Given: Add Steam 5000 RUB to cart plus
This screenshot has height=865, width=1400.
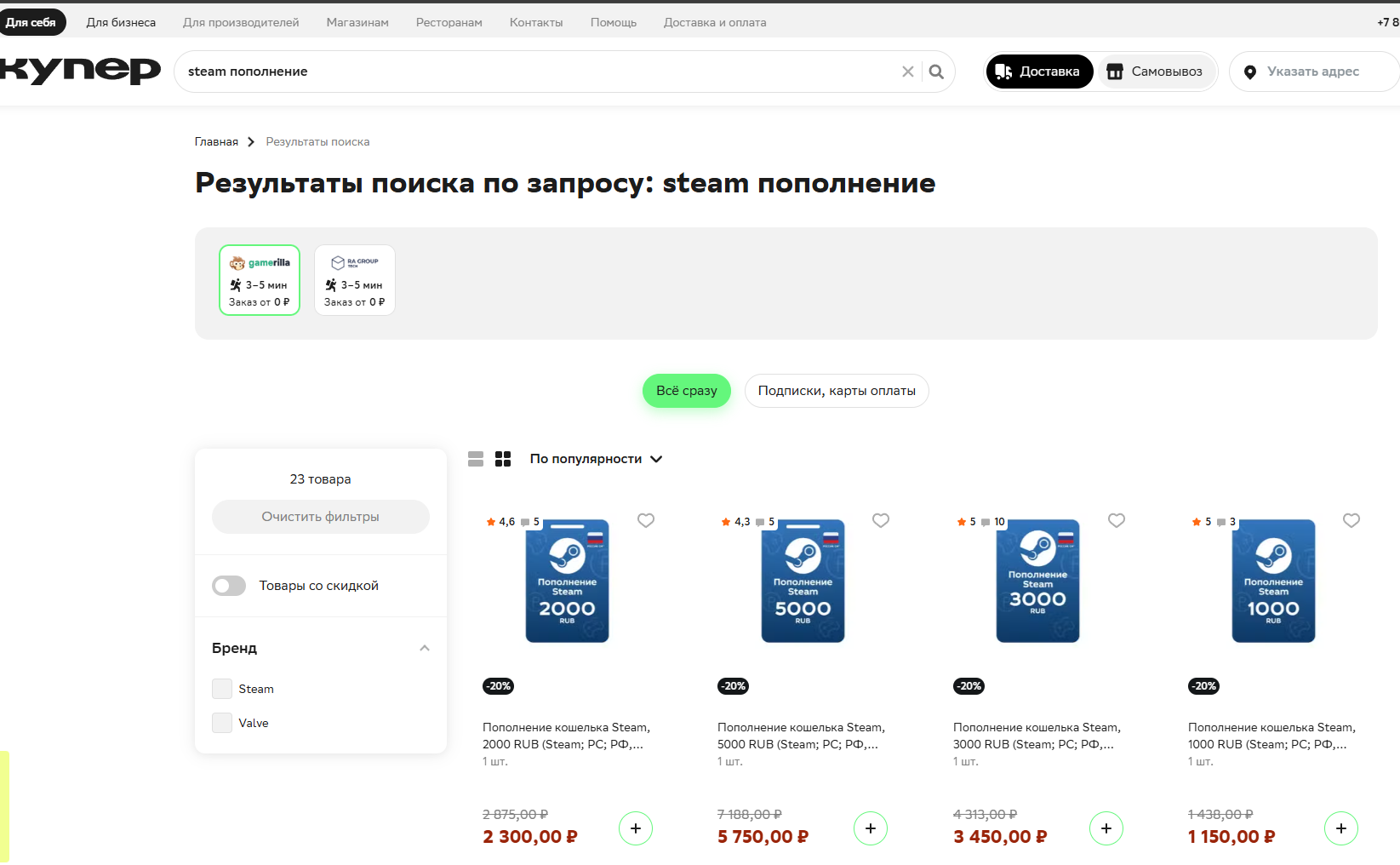Looking at the screenshot, I should click(x=871, y=828).
